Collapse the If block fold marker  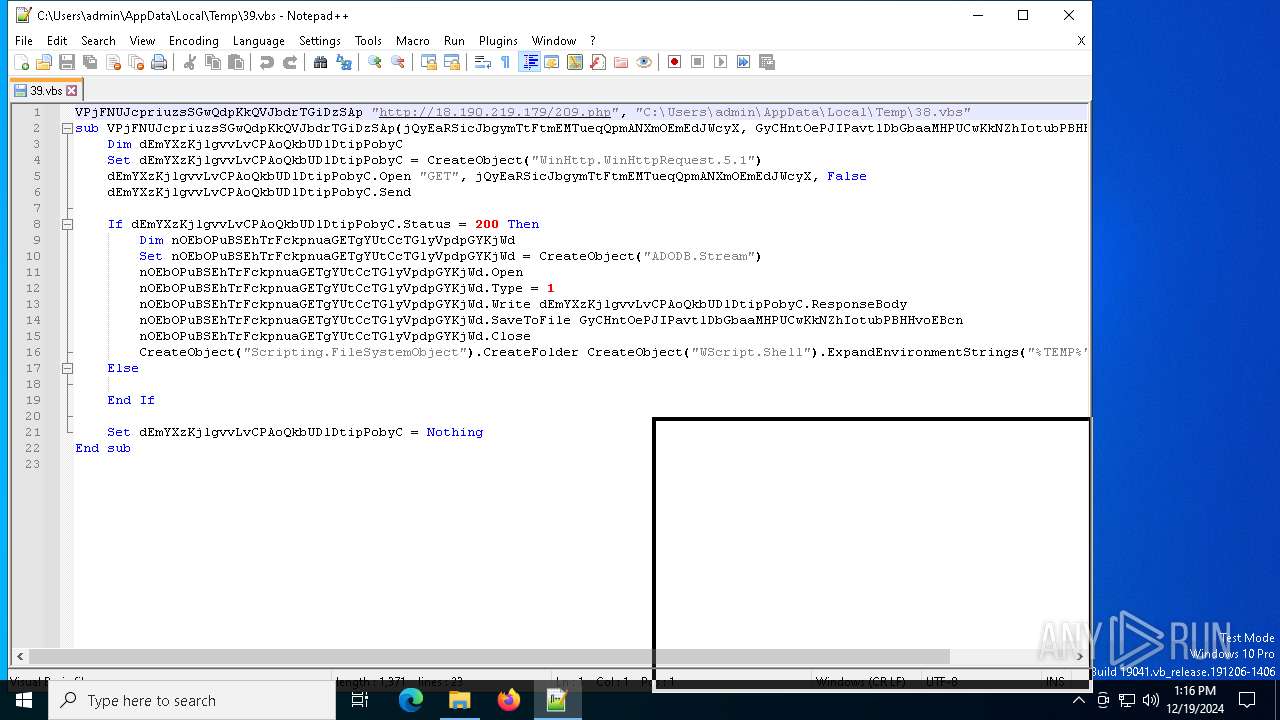click(x=67, y=224)
